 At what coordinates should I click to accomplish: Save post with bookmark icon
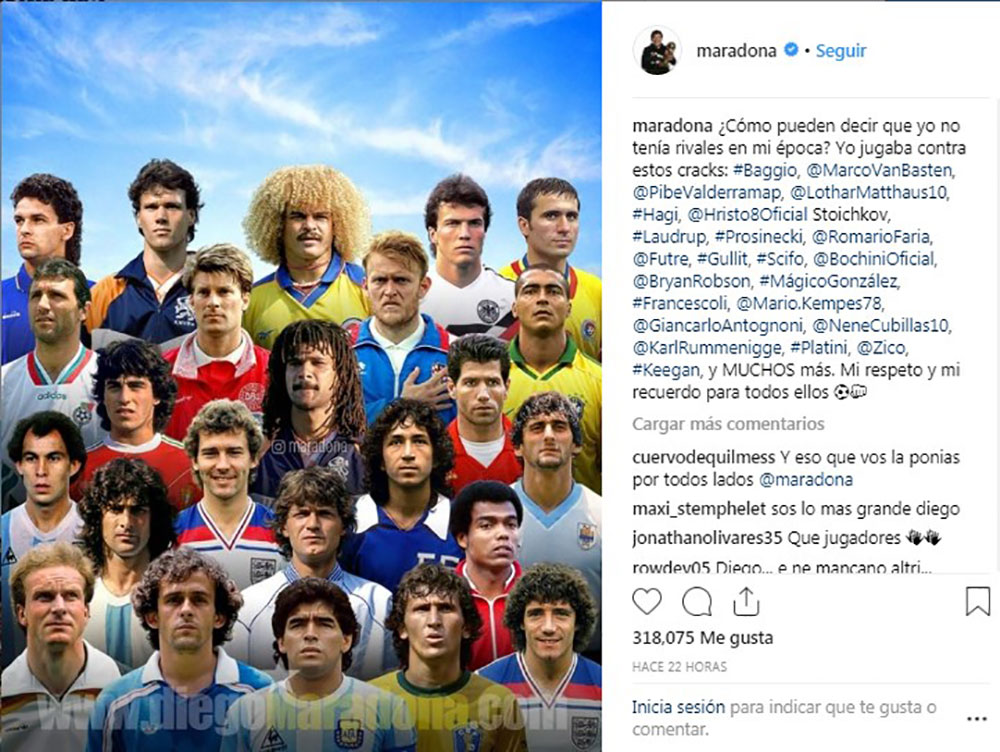pos(977,601)
